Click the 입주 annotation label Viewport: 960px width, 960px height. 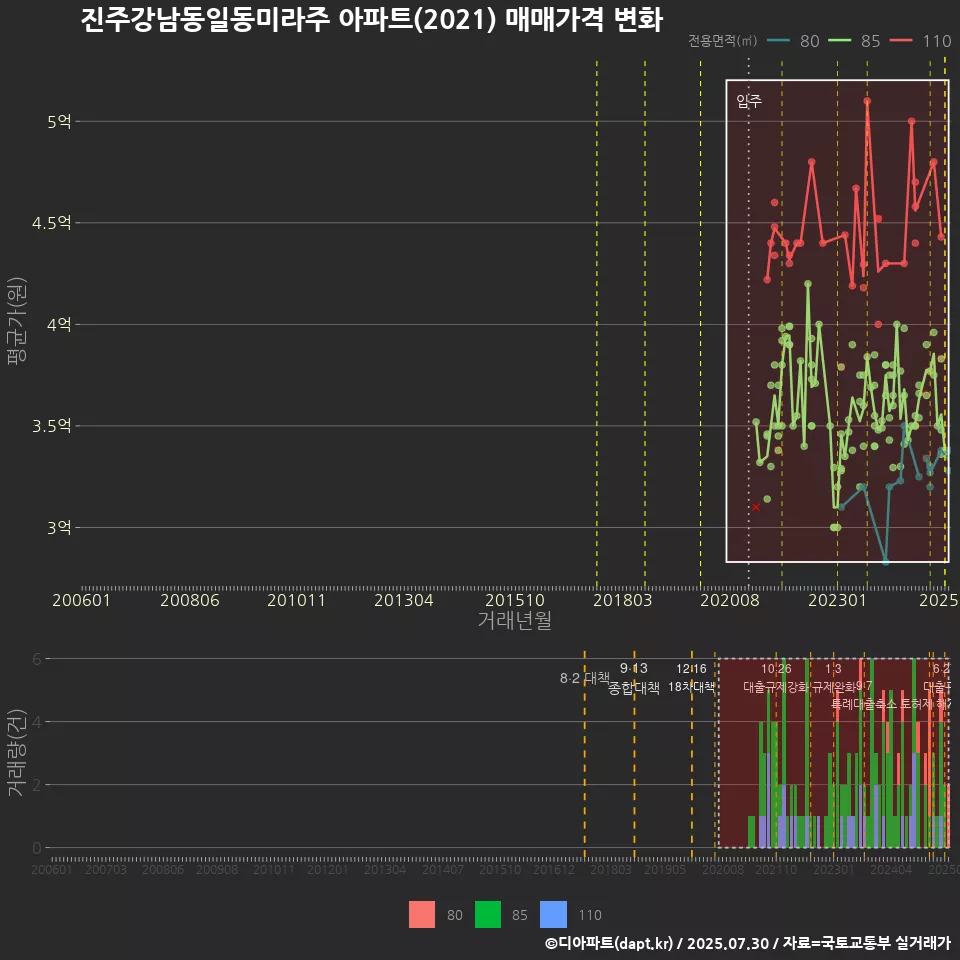pyautogui.click(x=749, y=101)
